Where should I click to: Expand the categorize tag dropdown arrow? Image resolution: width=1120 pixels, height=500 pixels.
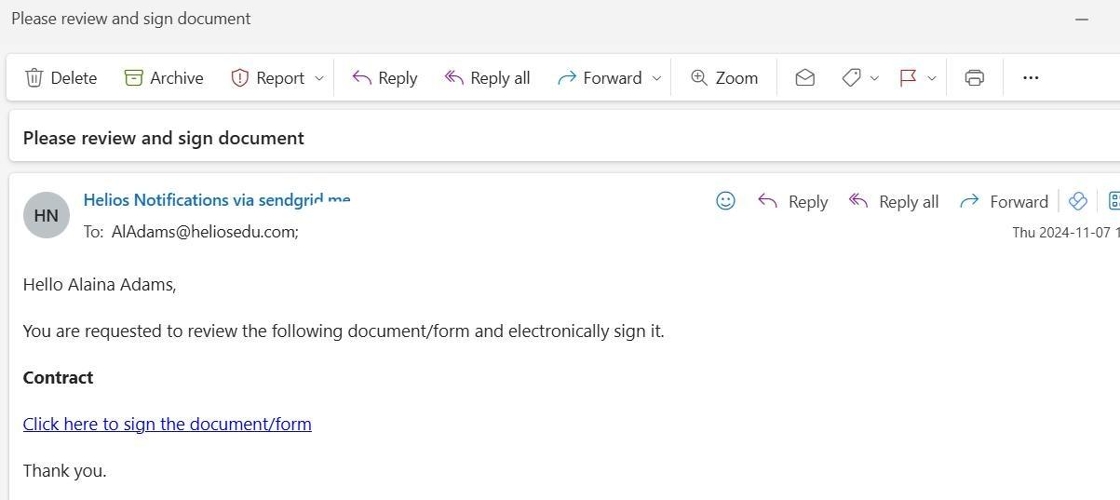(x=875, y=78)
